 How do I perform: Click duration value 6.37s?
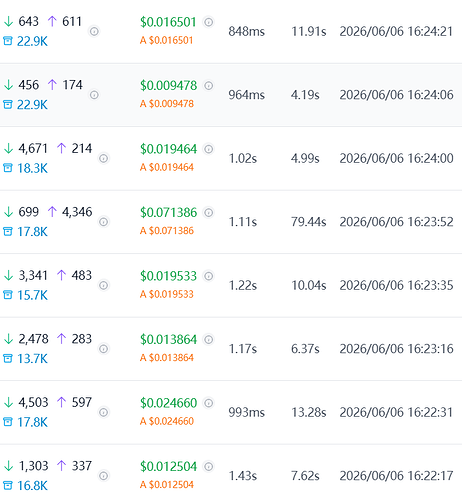(x=305, y=349)
